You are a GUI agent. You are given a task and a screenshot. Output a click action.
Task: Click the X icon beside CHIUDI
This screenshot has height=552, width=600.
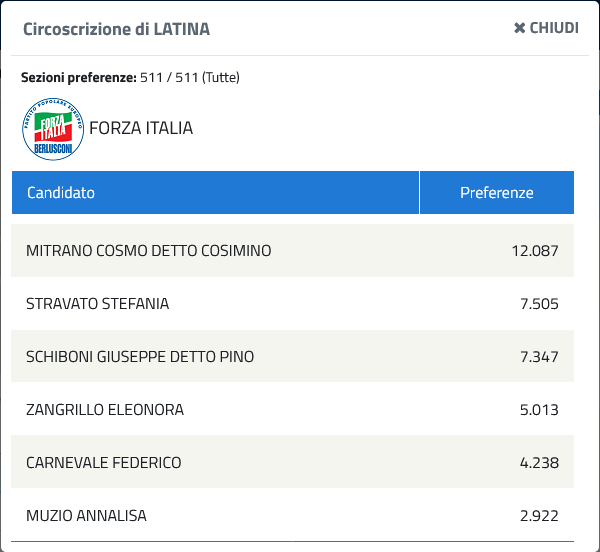[519, 28]
